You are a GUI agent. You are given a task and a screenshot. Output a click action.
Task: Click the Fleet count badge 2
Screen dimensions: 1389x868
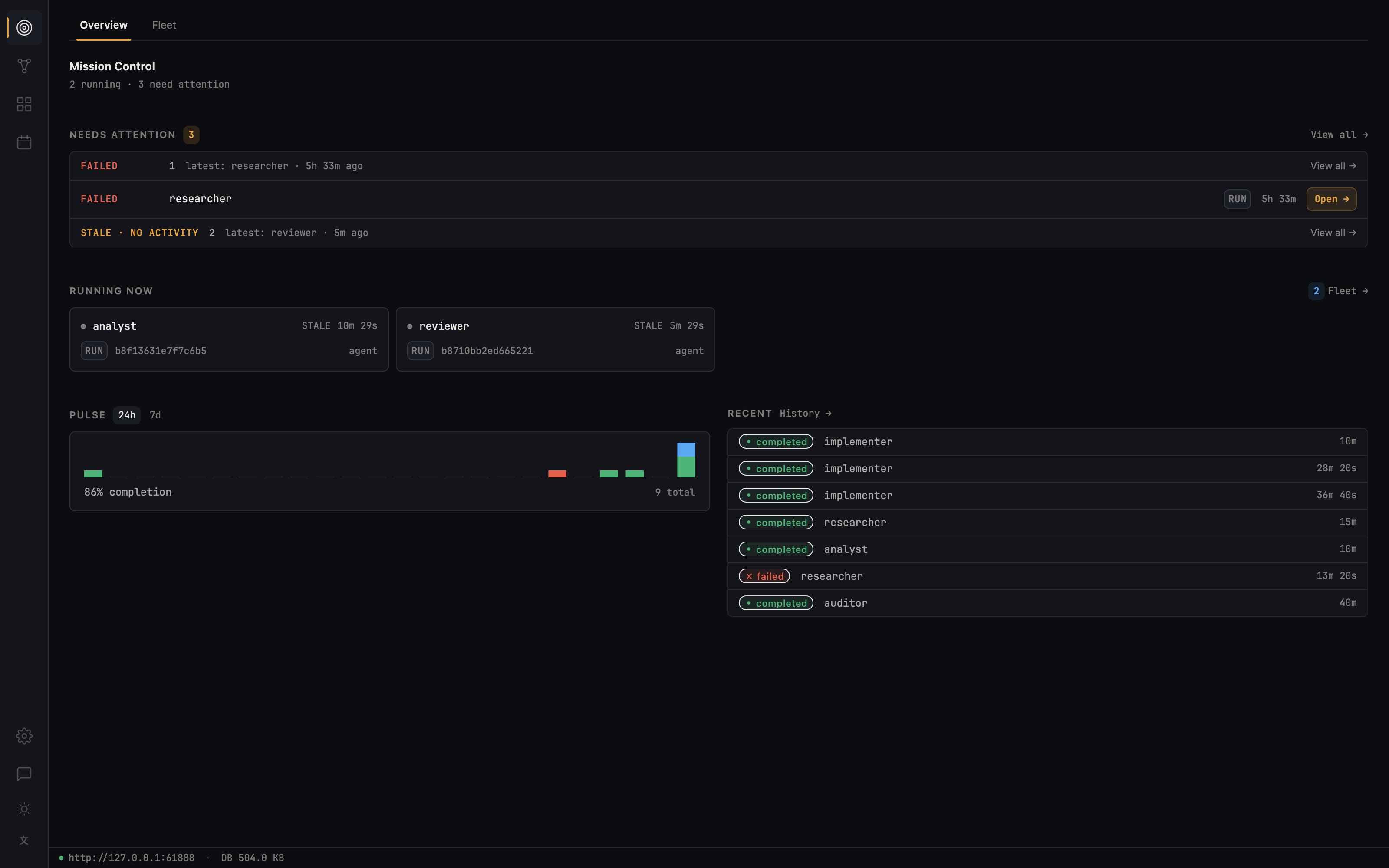(x=1316, y=291)
